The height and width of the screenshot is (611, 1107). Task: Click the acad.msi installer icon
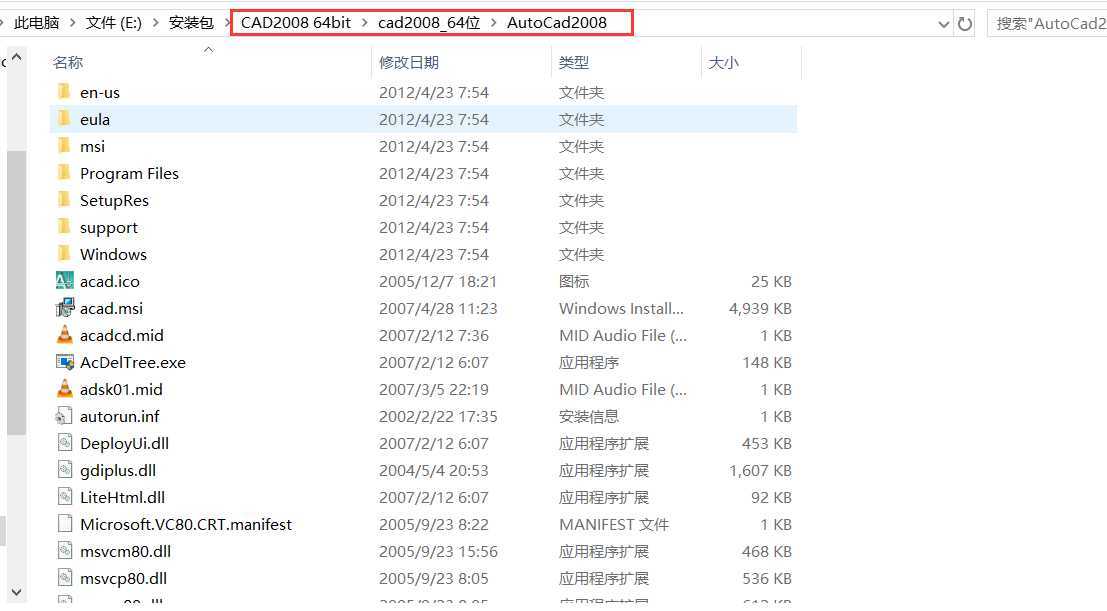tap(64, 308)
